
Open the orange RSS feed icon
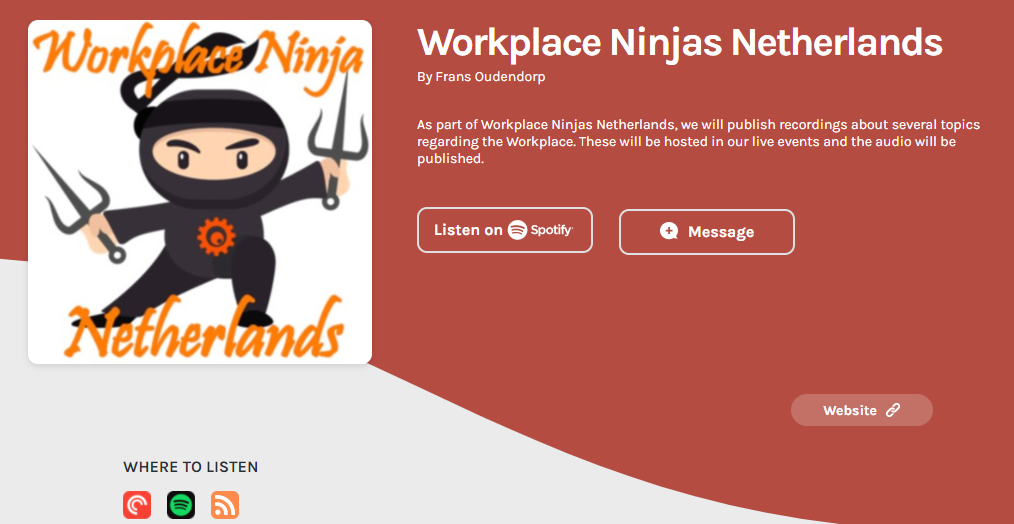[225, 505]
